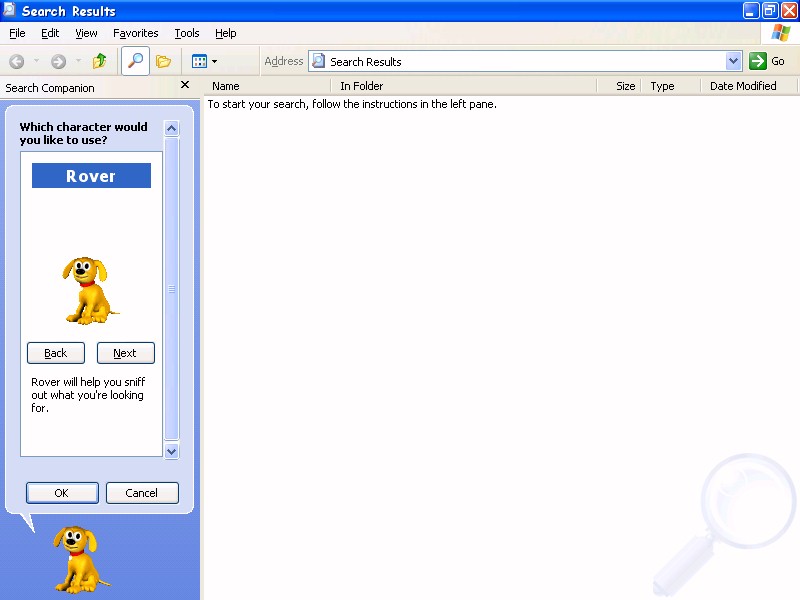Click Next to see another character
The width and height of the screenshot is (800, 600).
[126, 353]
